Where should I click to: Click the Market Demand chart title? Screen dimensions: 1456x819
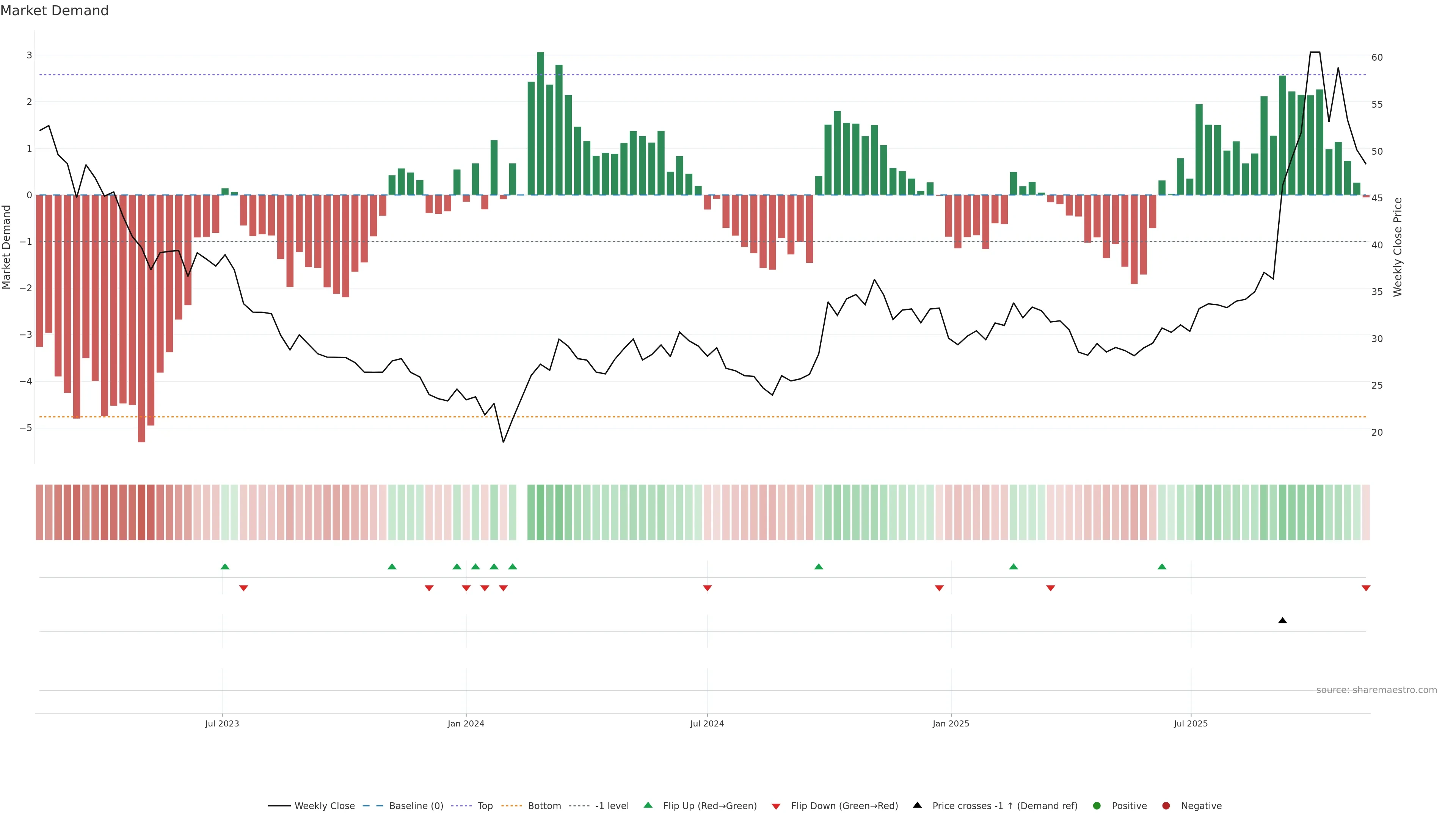tap(54, 11)
